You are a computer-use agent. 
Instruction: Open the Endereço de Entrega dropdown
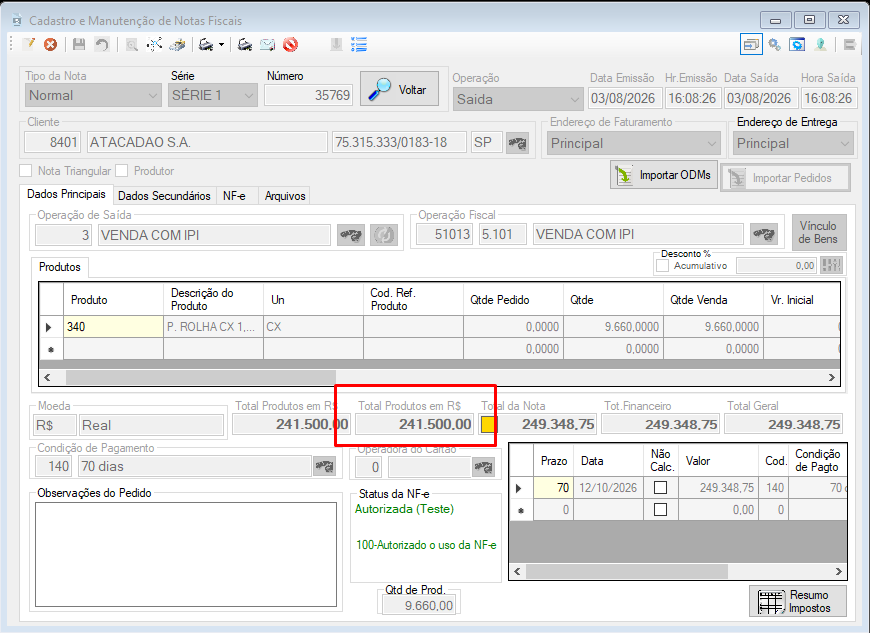click(793, 144)
